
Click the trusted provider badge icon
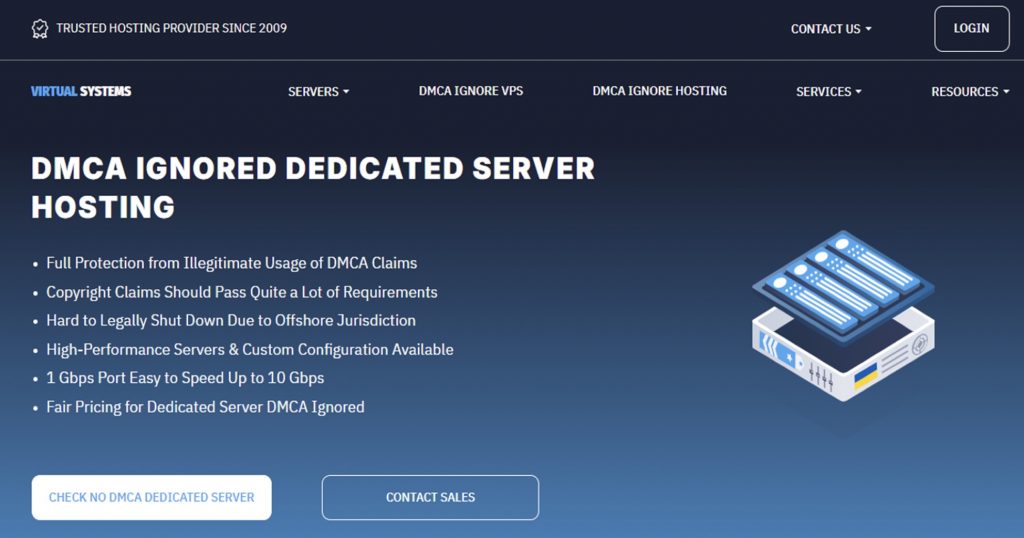click(40, 28)
